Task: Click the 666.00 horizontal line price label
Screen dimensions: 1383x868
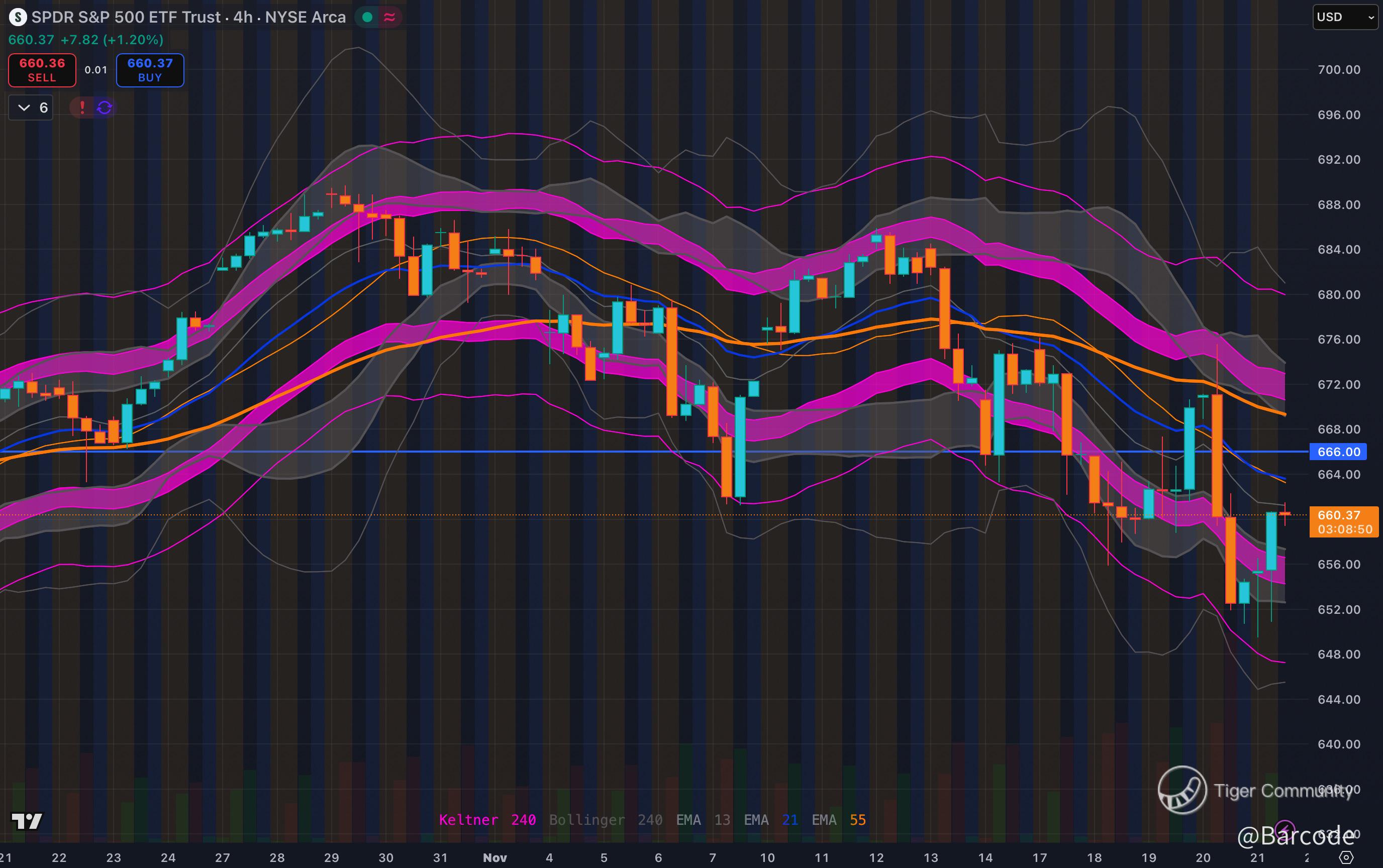Action: (1338, 452)
